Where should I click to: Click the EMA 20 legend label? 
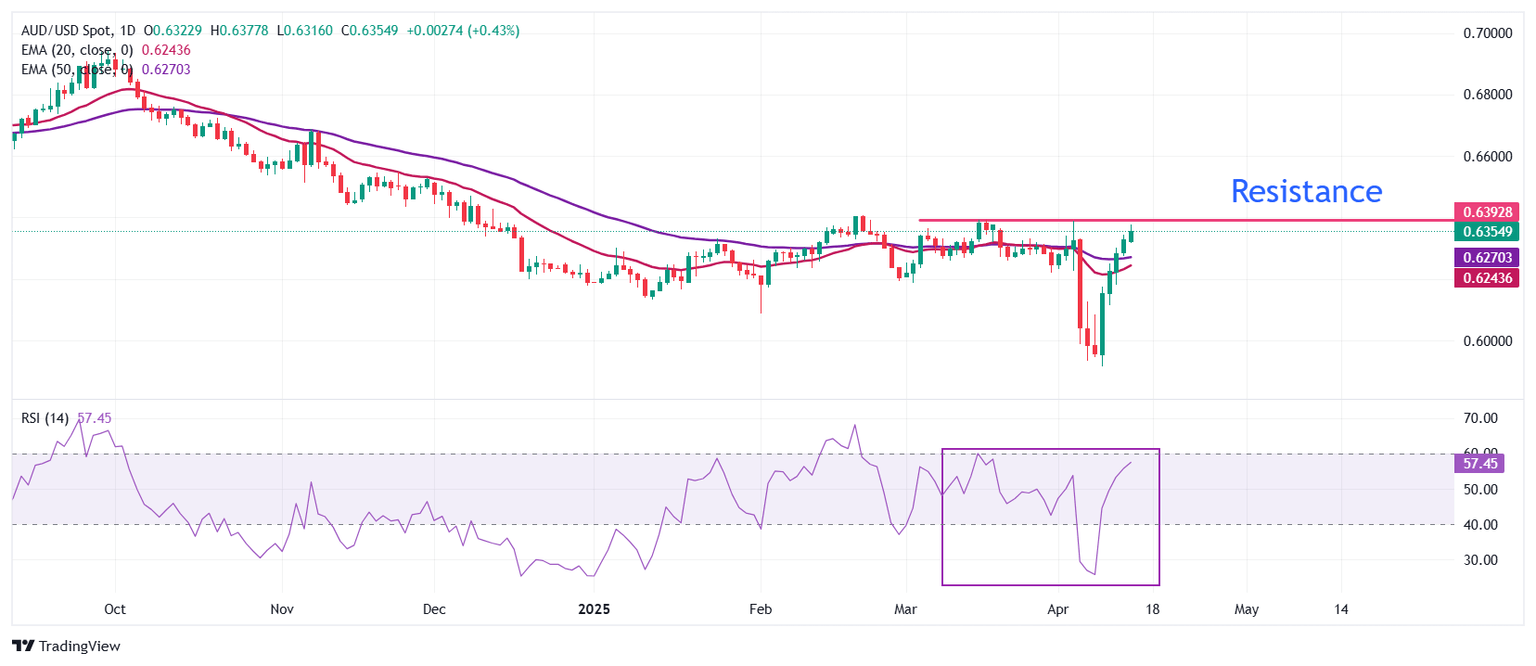point(77,50)
